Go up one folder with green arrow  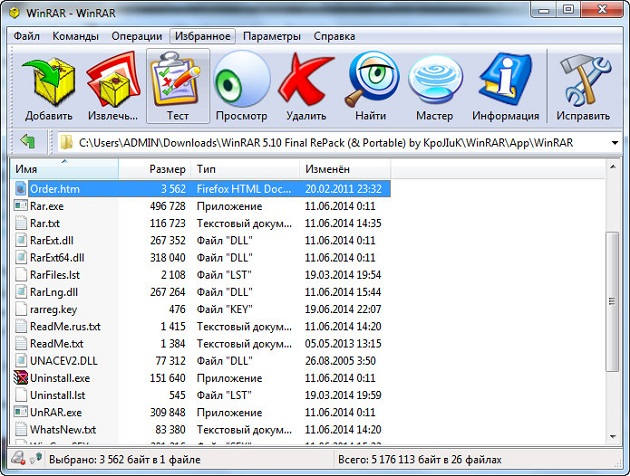pyautogui.click(x=28, y=141)
